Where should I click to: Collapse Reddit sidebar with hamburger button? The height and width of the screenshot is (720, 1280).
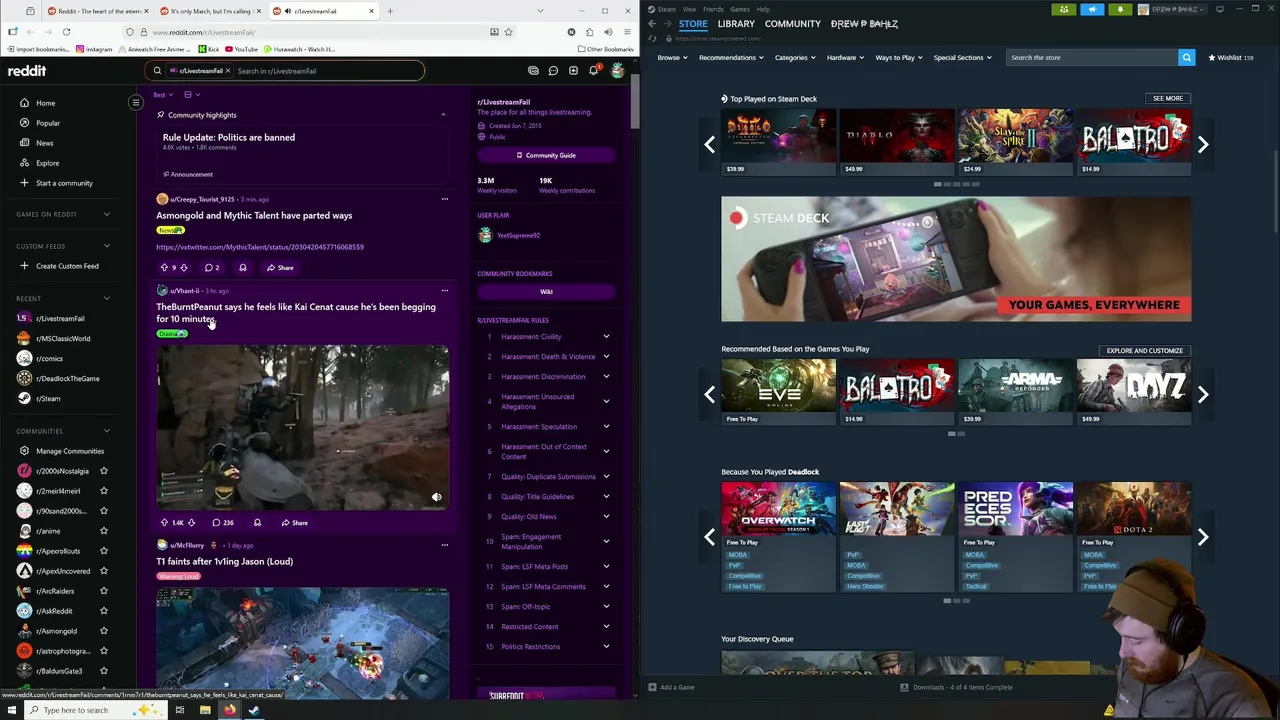click(x=136, y=102)
